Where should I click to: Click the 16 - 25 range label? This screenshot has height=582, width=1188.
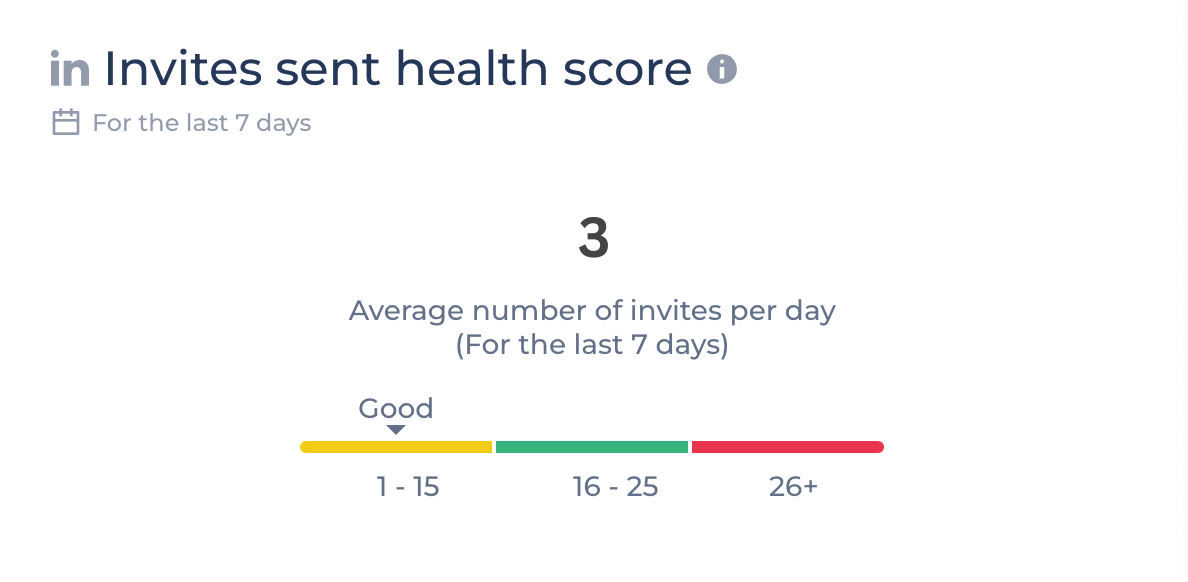pos(615,487)
